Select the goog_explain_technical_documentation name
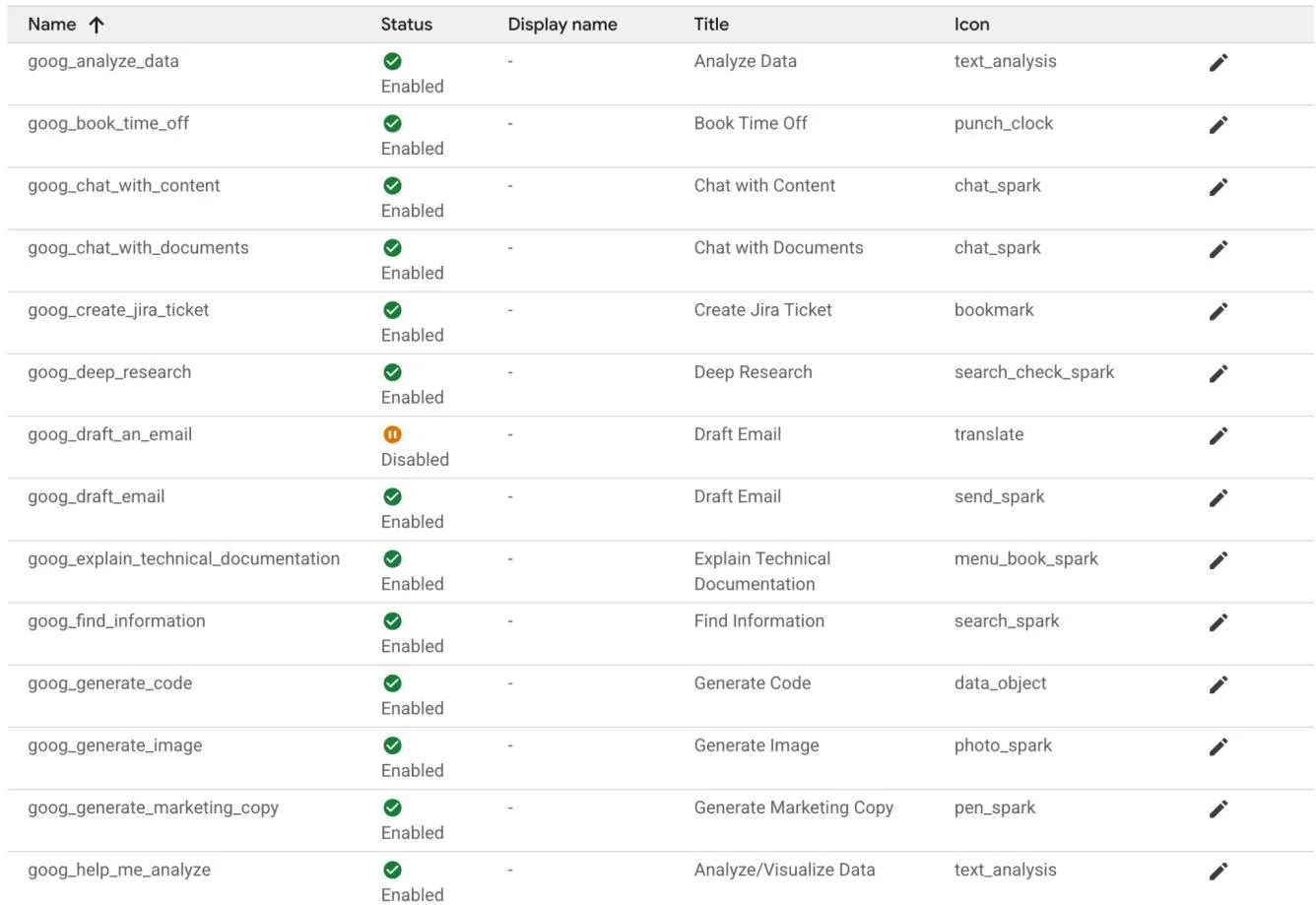This screenshot has height=905, width=1316. 183,558
